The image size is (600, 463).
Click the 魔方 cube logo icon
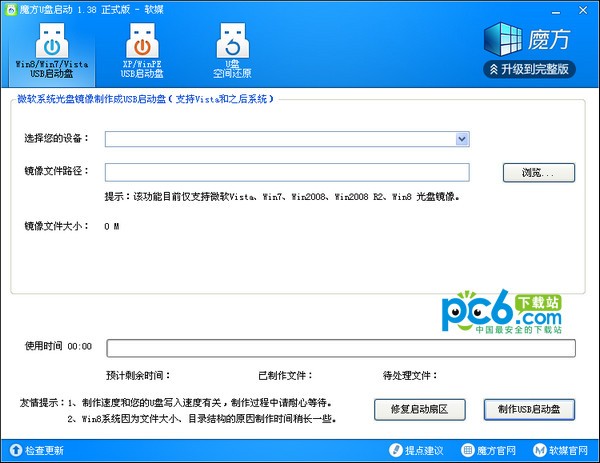tap(503, 39)
